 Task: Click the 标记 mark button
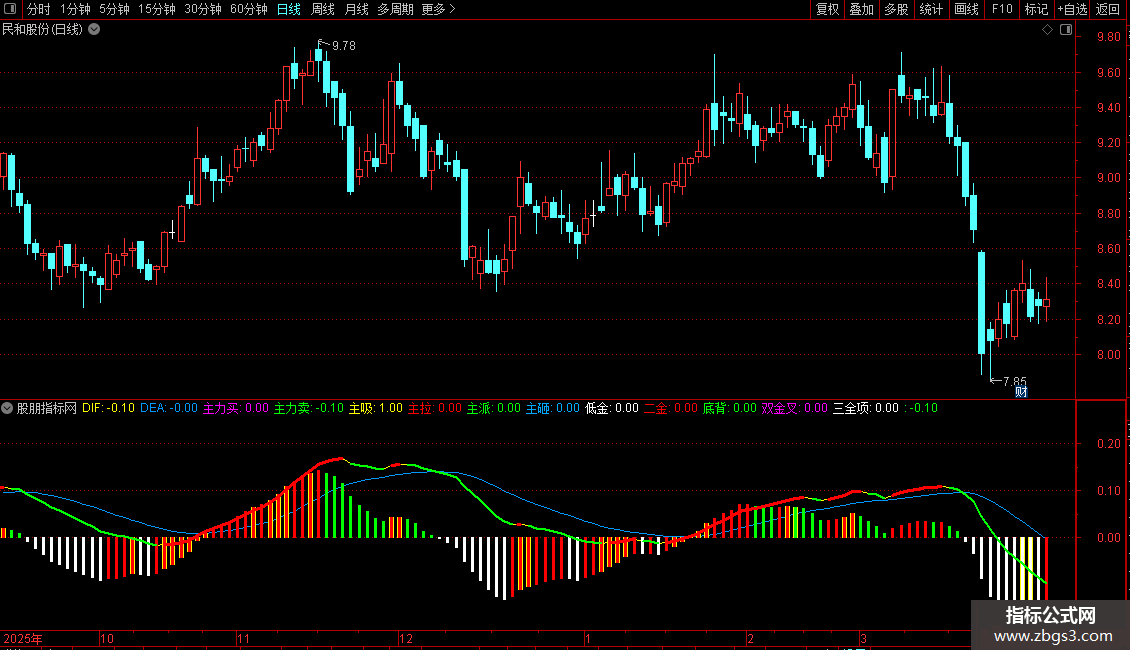tap(1036, 9)
